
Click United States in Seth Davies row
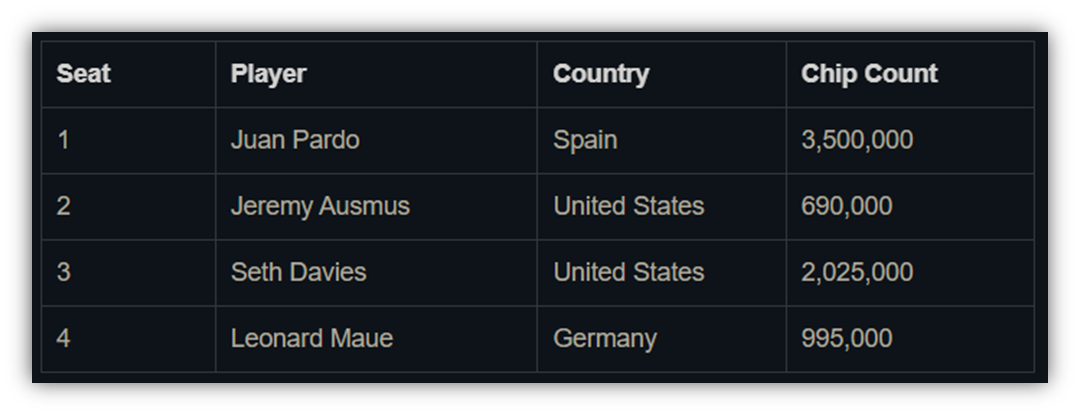661,273
